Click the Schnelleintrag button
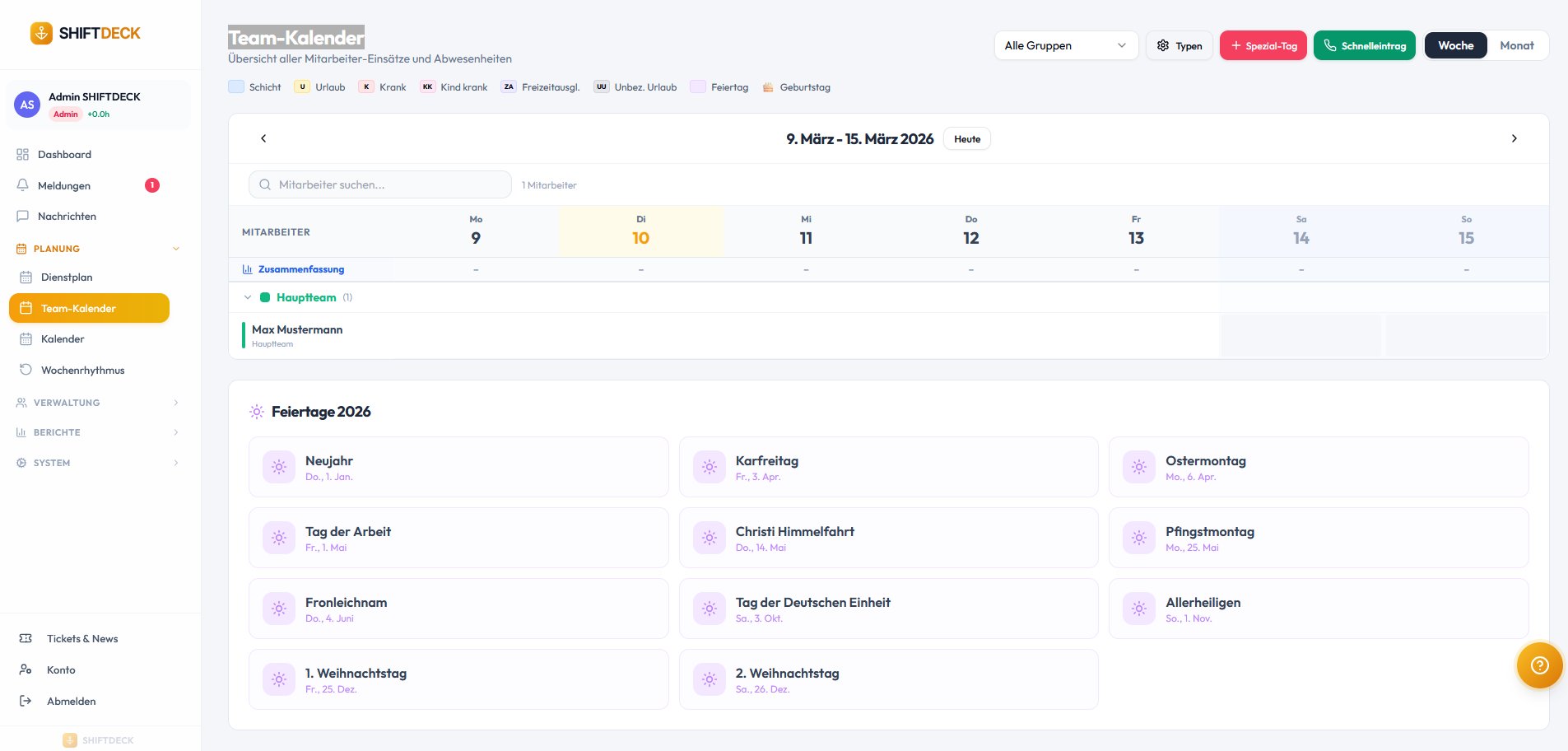Image resolution: width=1568 pixels, height=751 pixels. pos(1364,45)
